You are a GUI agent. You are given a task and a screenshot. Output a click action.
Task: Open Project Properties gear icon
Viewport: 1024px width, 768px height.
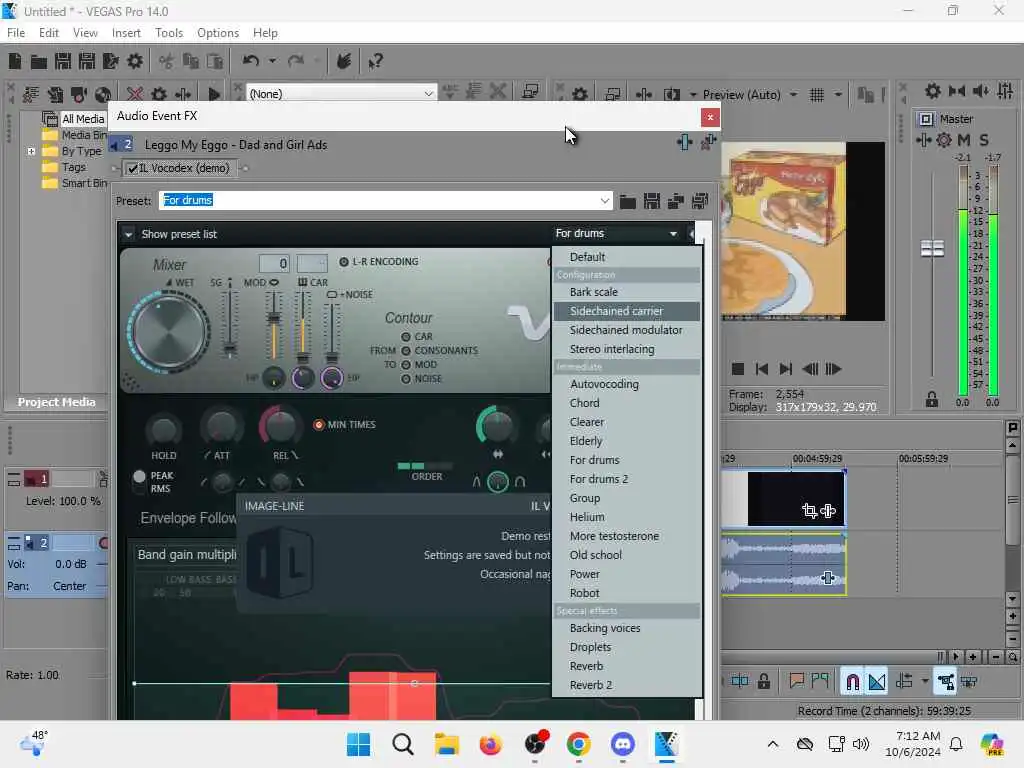pos(135,61)
